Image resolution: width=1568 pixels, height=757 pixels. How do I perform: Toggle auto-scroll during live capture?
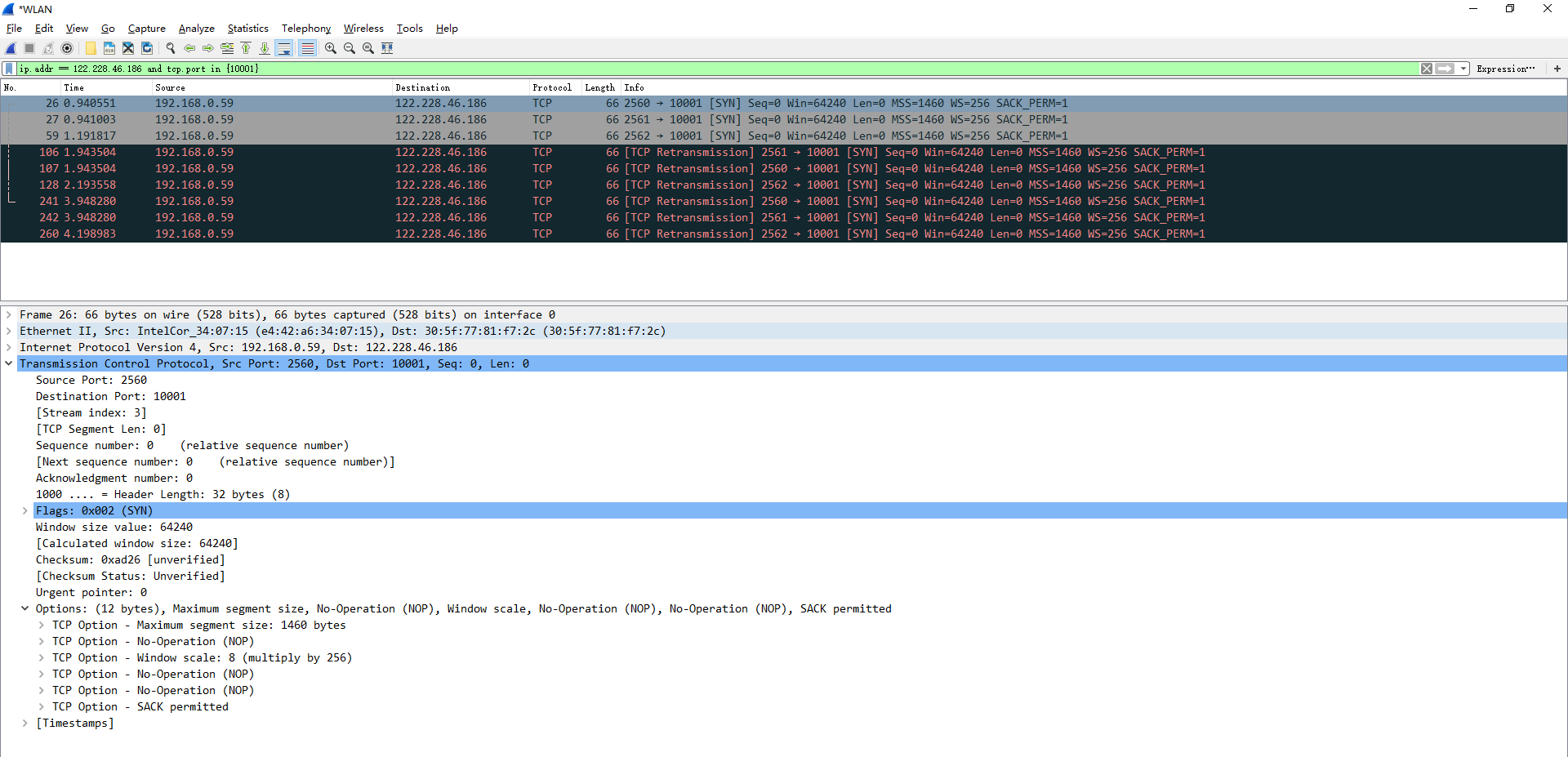point(284,48)
